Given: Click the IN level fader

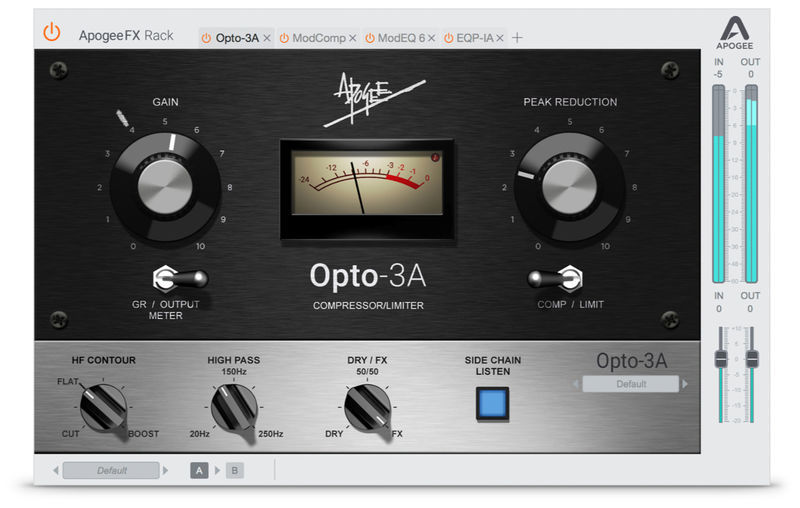Looking at the screenshot, I should point(721,359).
